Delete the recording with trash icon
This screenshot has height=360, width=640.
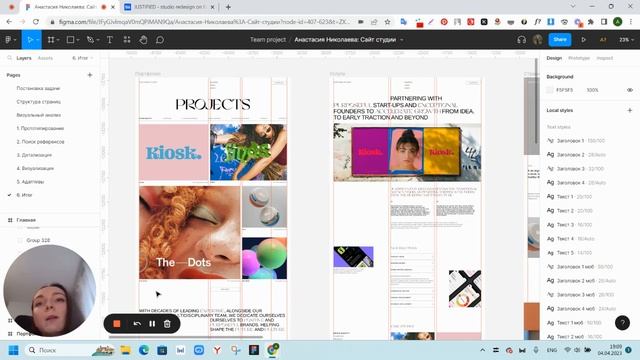(167, 324)
